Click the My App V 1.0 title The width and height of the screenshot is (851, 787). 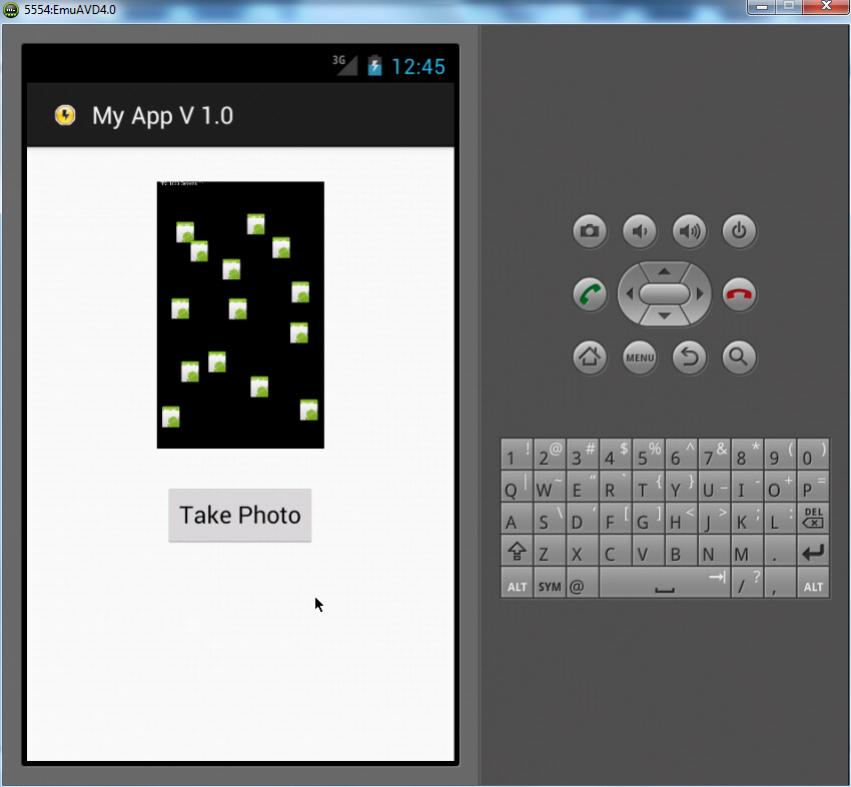point(163,116)
